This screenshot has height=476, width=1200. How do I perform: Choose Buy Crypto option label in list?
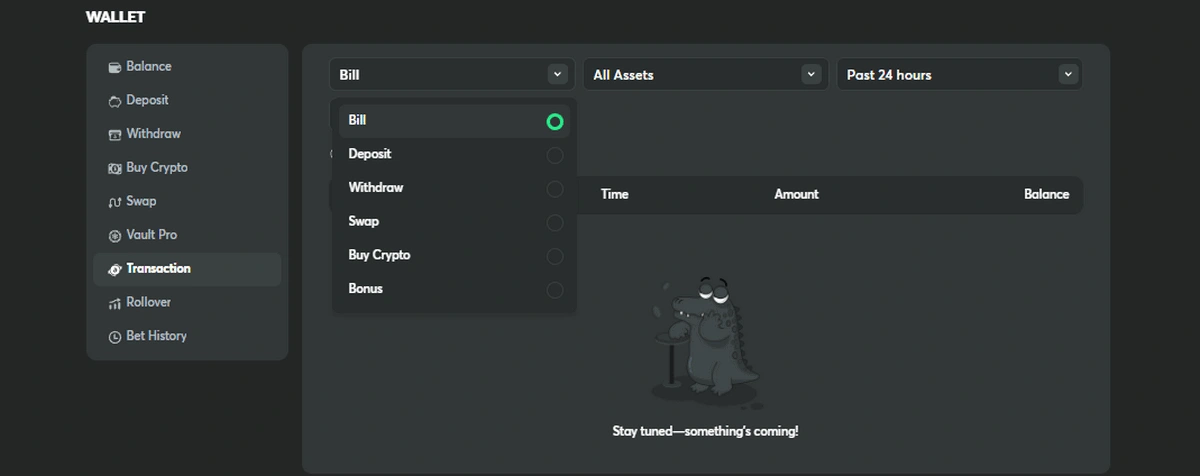pos(379,255)
